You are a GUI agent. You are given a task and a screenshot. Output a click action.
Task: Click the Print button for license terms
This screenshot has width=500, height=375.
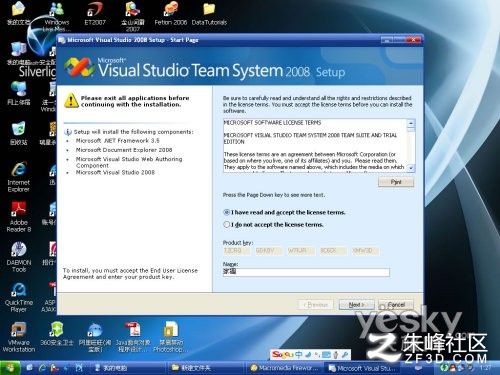click(396, 182)
